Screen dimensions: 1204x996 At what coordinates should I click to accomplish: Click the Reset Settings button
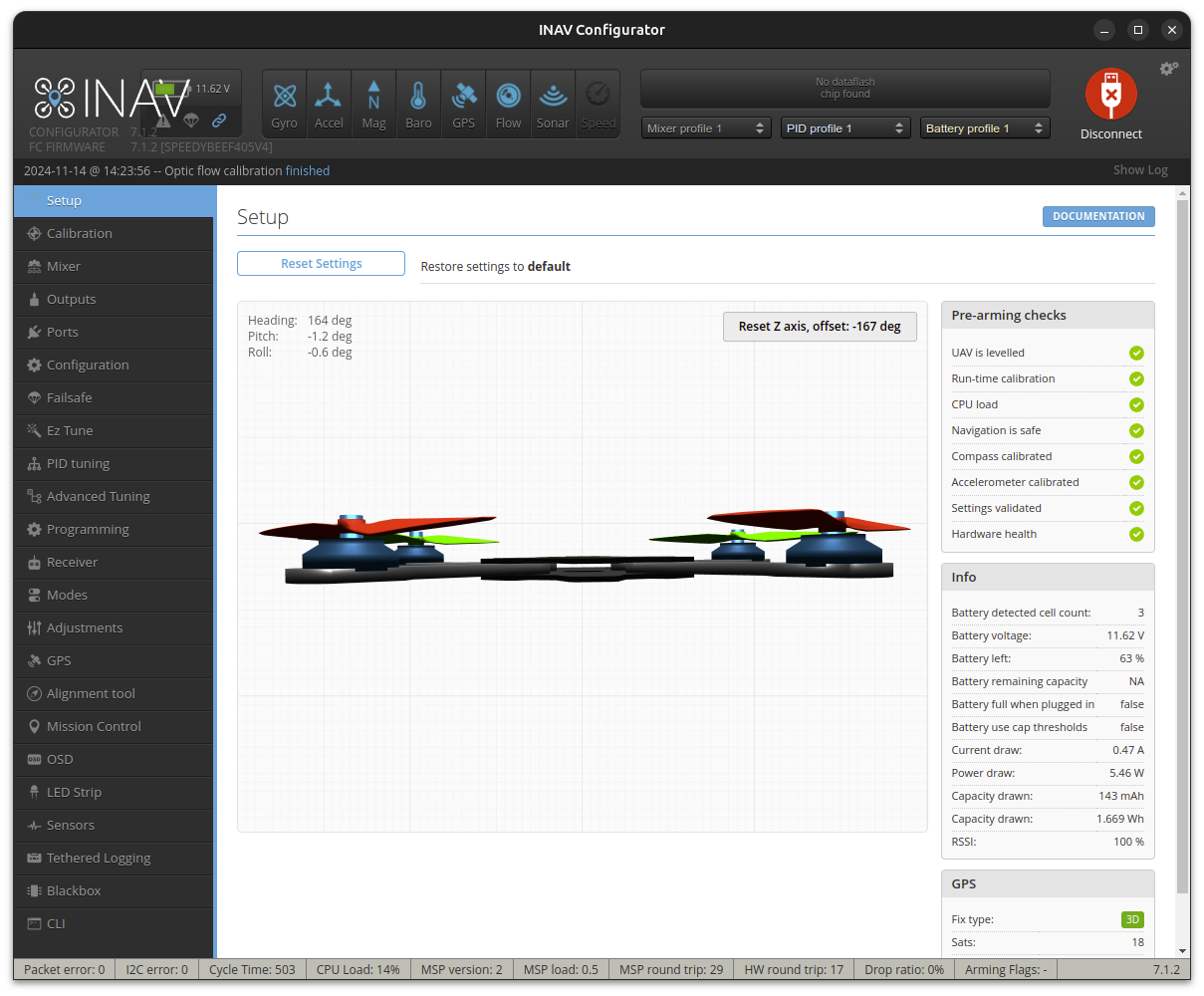[x=321, y=264]
